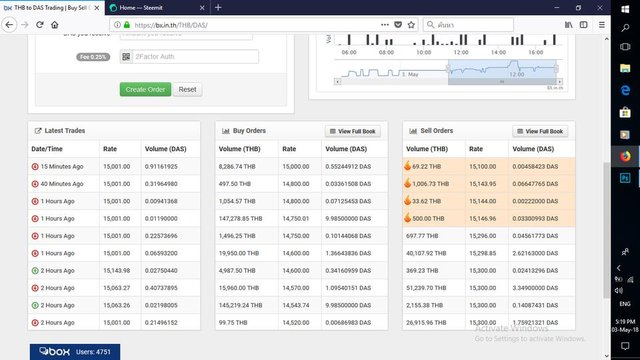640x360 pixels.
Task: Click the Latest Trades panel heading
Action: tap(64, 131)
